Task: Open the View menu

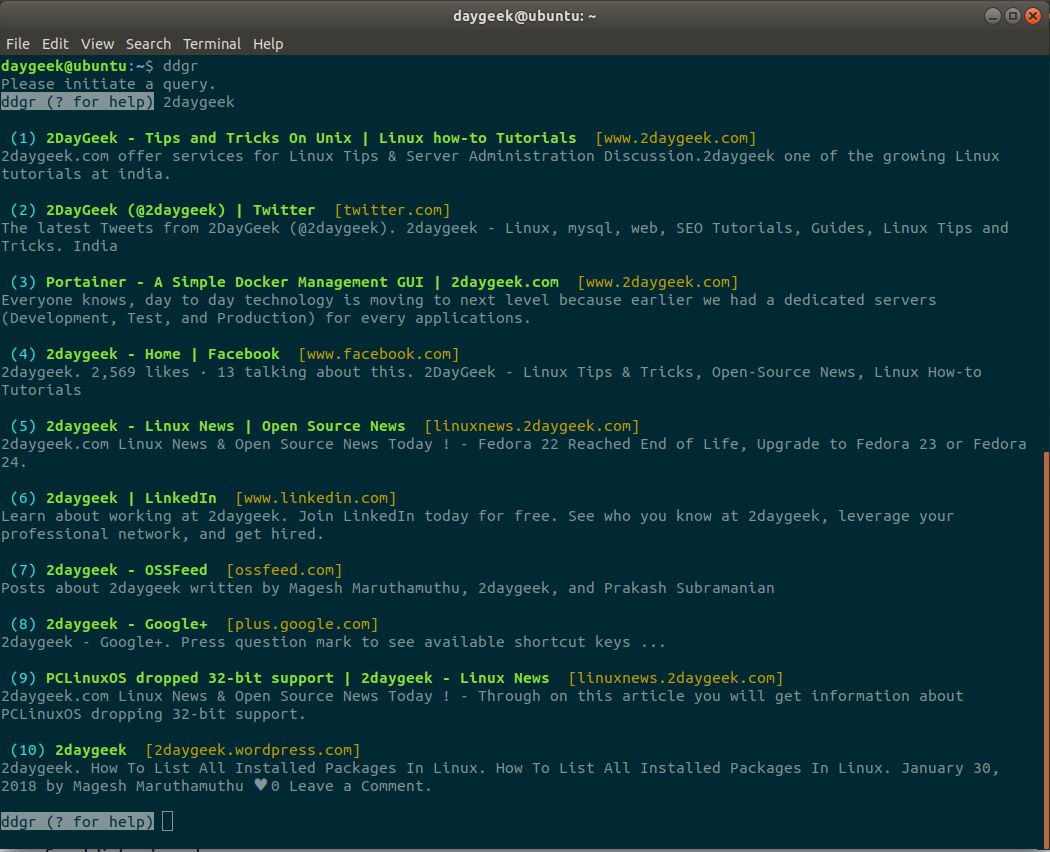Action: (97, 44)
